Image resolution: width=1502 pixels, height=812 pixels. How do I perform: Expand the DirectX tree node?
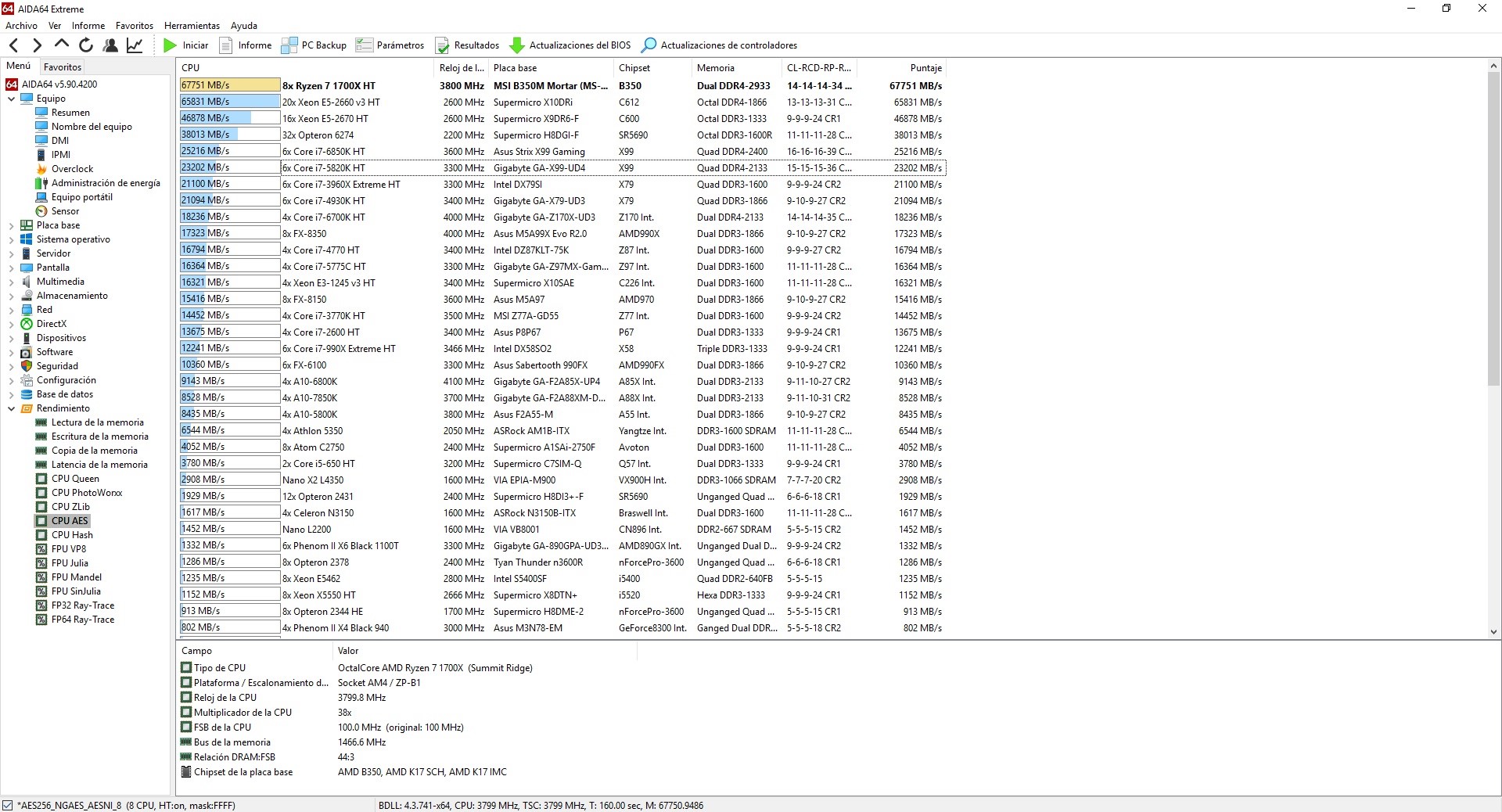point(11,324)
